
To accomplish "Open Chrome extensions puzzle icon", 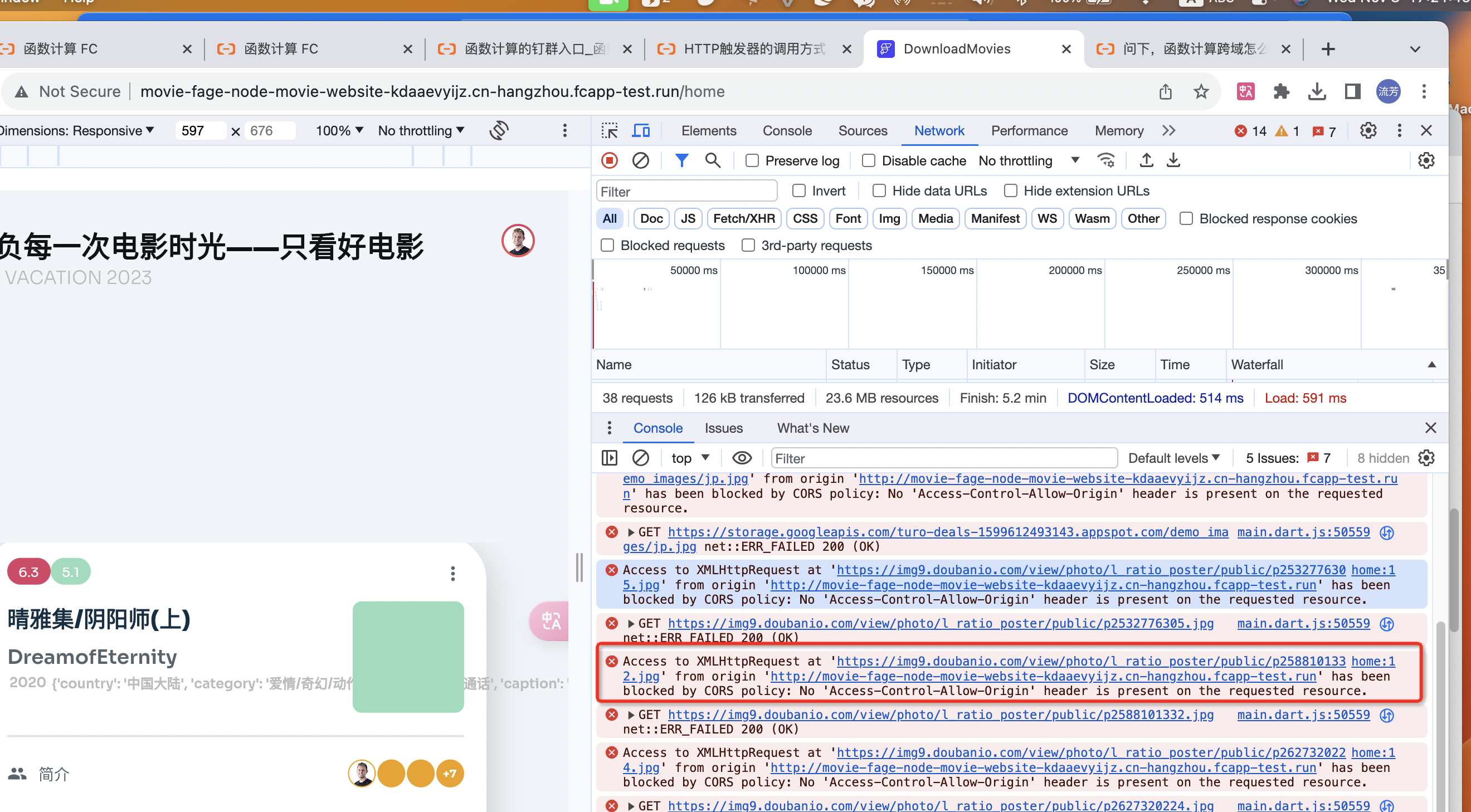I will 1281,91.
